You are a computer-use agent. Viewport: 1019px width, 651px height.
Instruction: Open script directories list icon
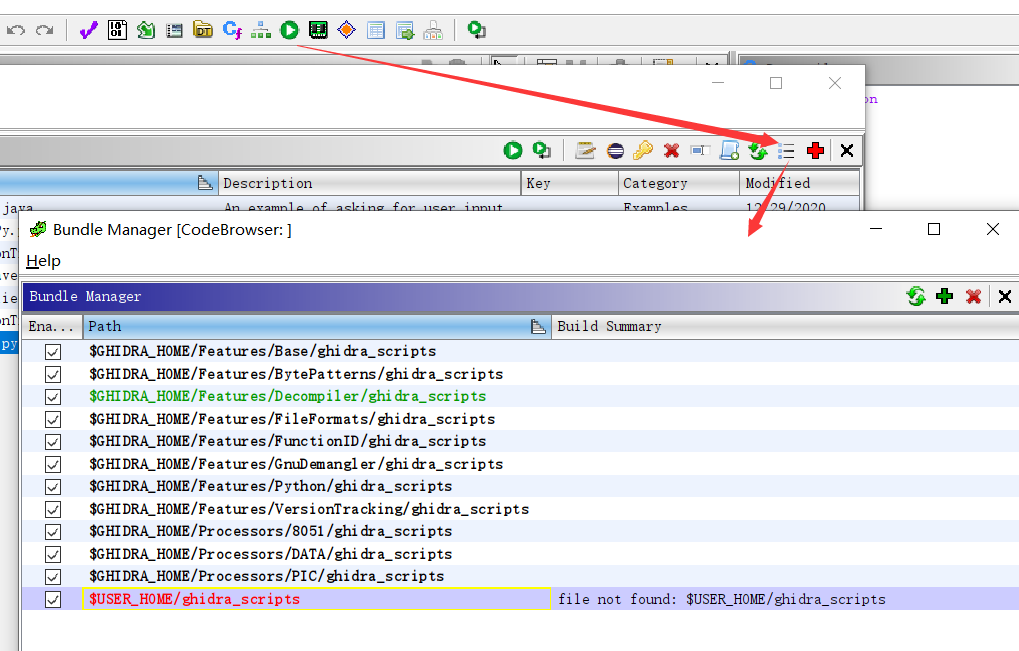[786, 151]
